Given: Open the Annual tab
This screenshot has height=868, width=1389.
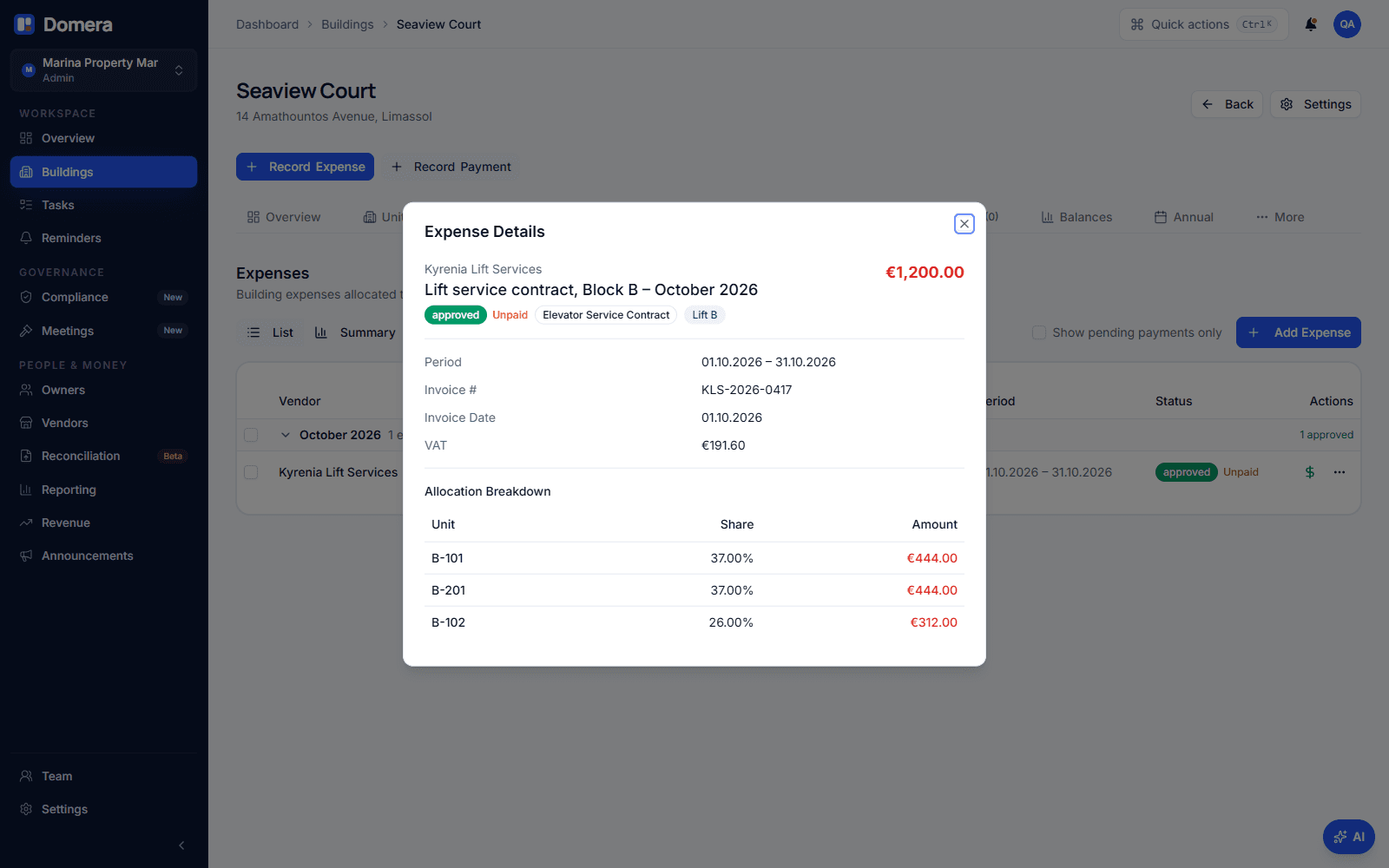Looking at the screenshot, I should pyautogui.click(x=1183, y=217).
